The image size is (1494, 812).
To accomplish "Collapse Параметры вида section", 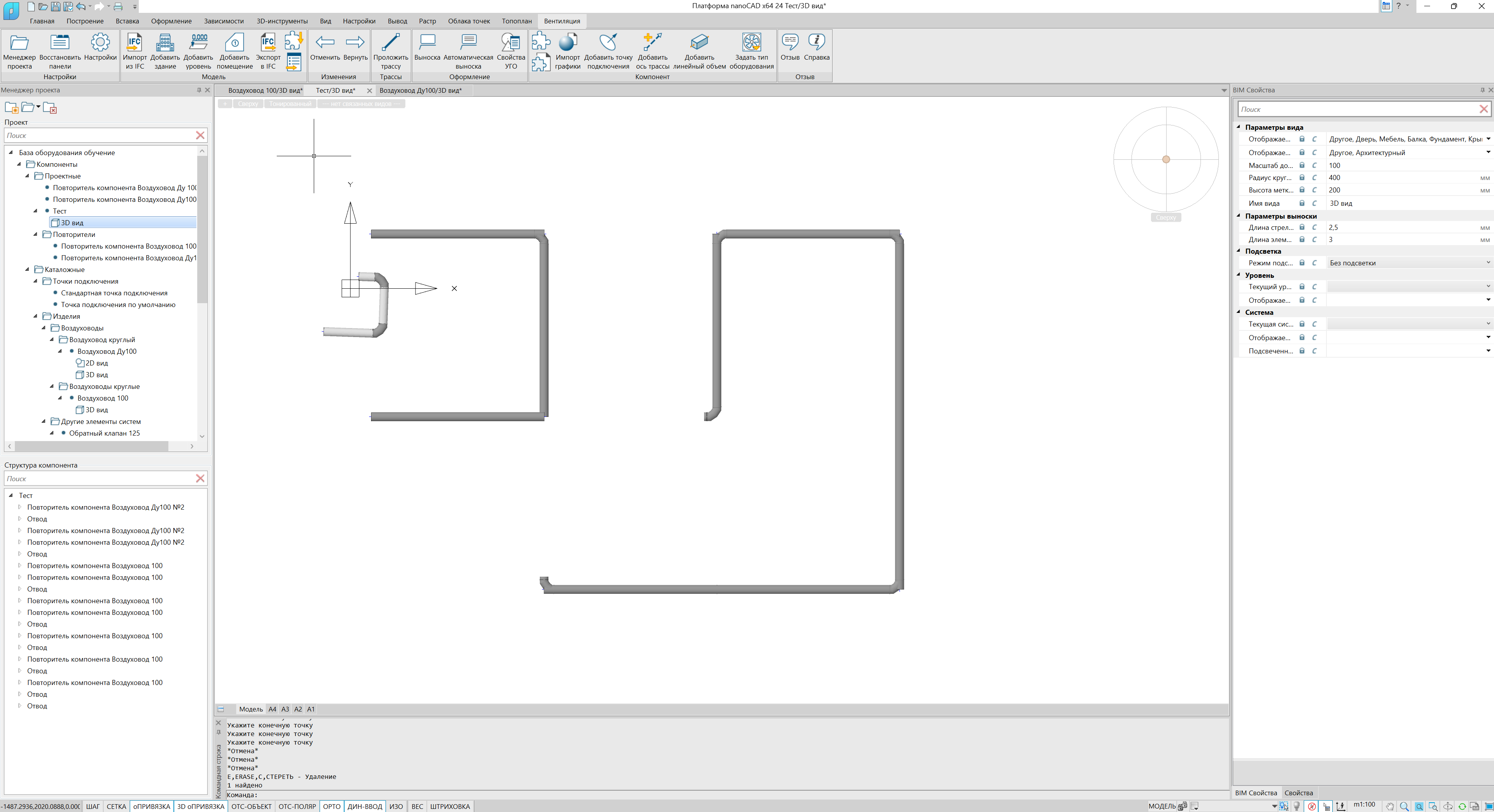I will coord(1239,127).
